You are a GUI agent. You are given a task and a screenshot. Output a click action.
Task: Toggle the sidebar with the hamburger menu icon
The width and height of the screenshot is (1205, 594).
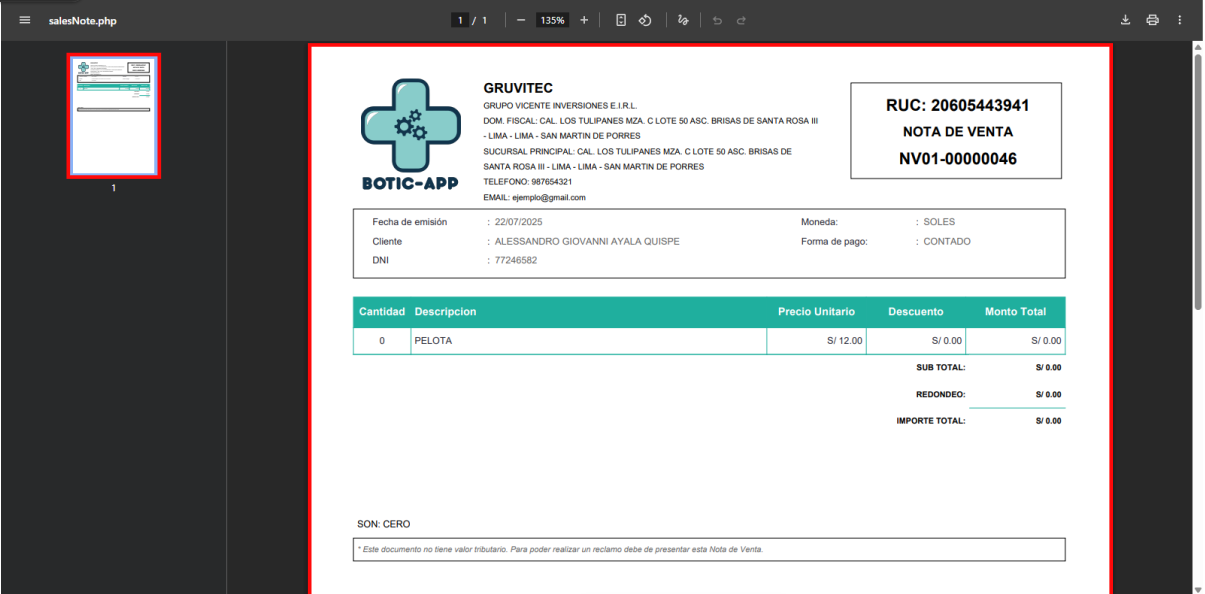click(25, 20)
